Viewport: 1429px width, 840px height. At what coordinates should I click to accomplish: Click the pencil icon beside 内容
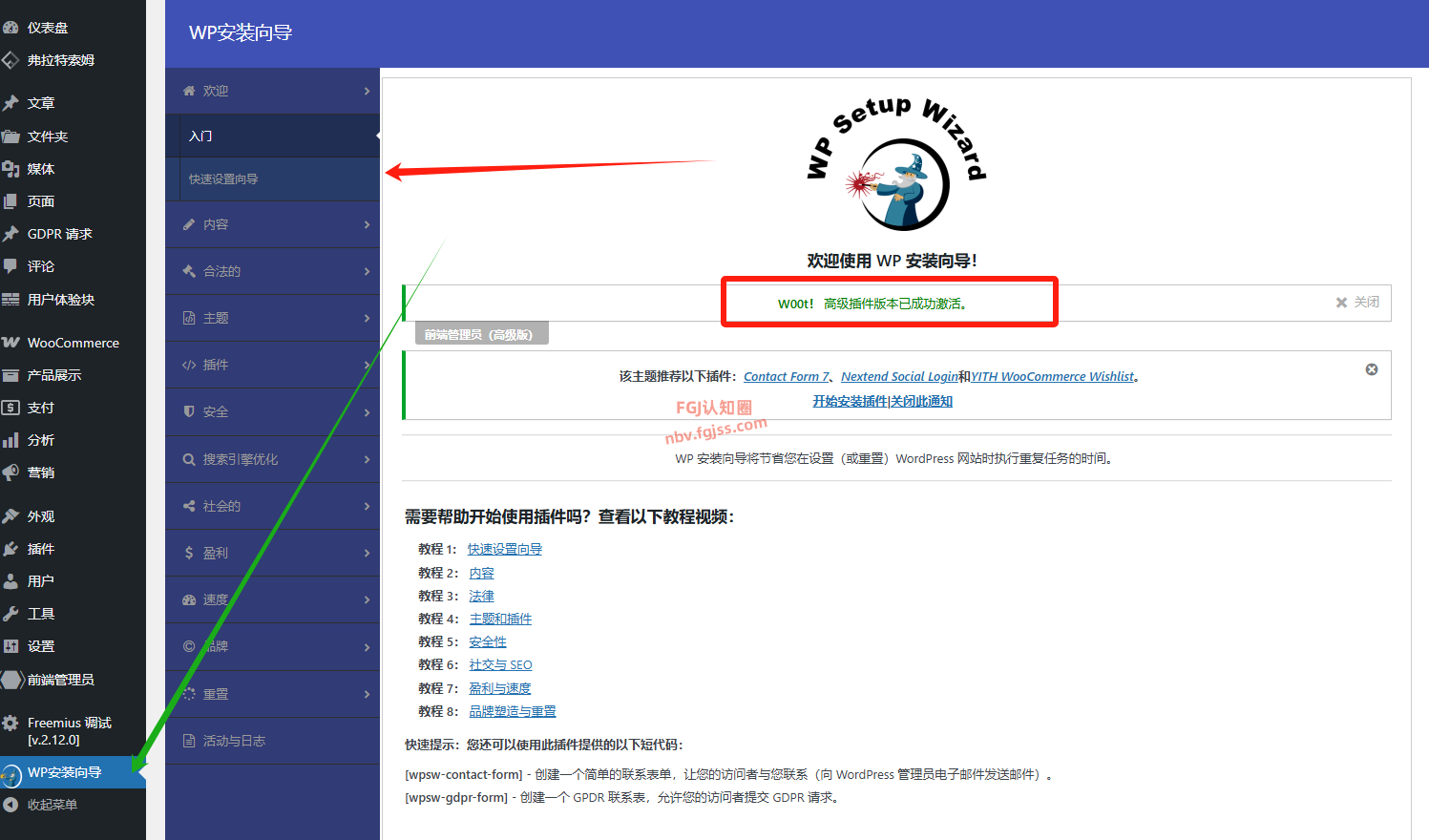coord(189,224)
